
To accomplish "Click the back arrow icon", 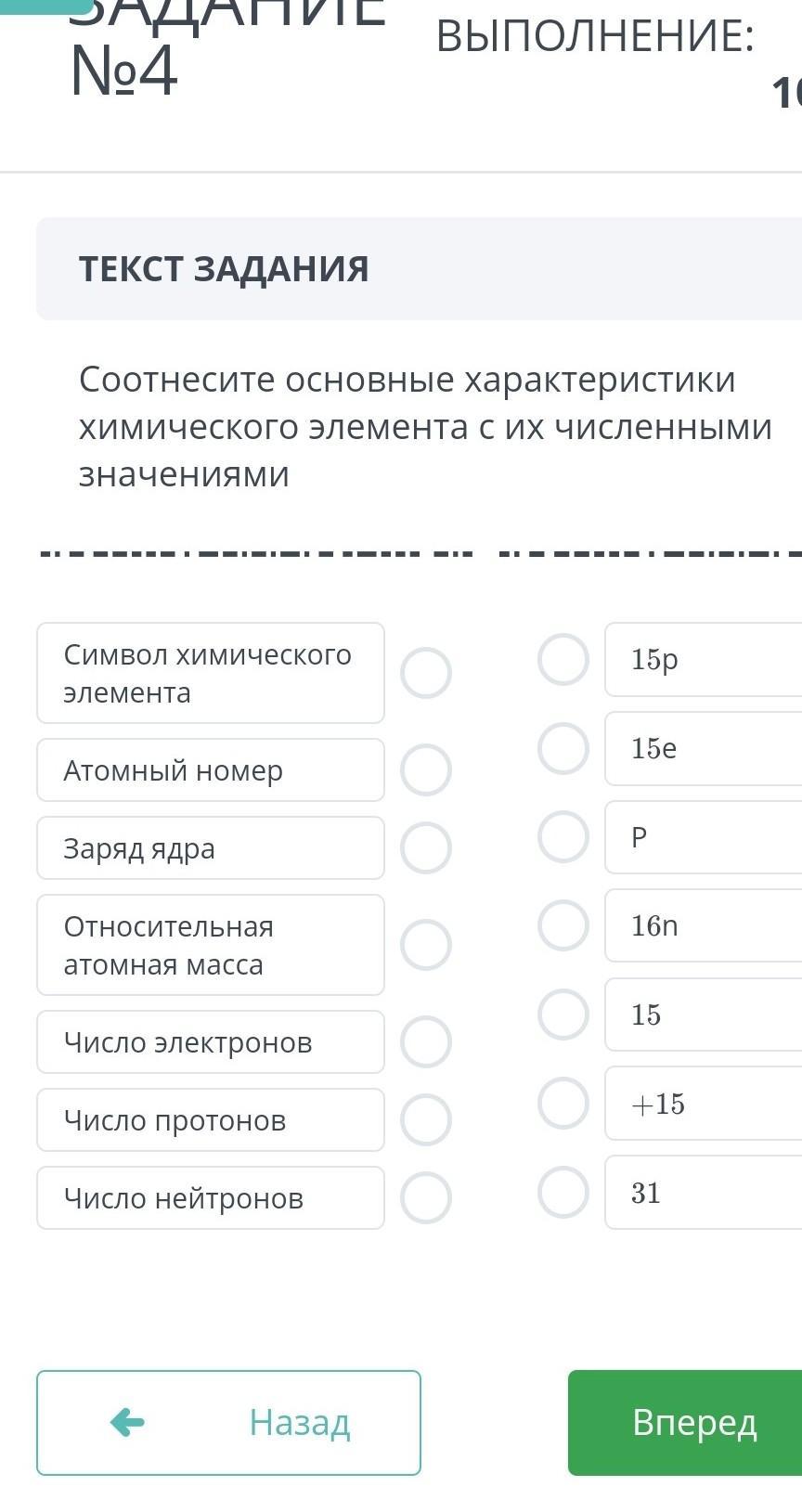I will (x=127, y=1422).
